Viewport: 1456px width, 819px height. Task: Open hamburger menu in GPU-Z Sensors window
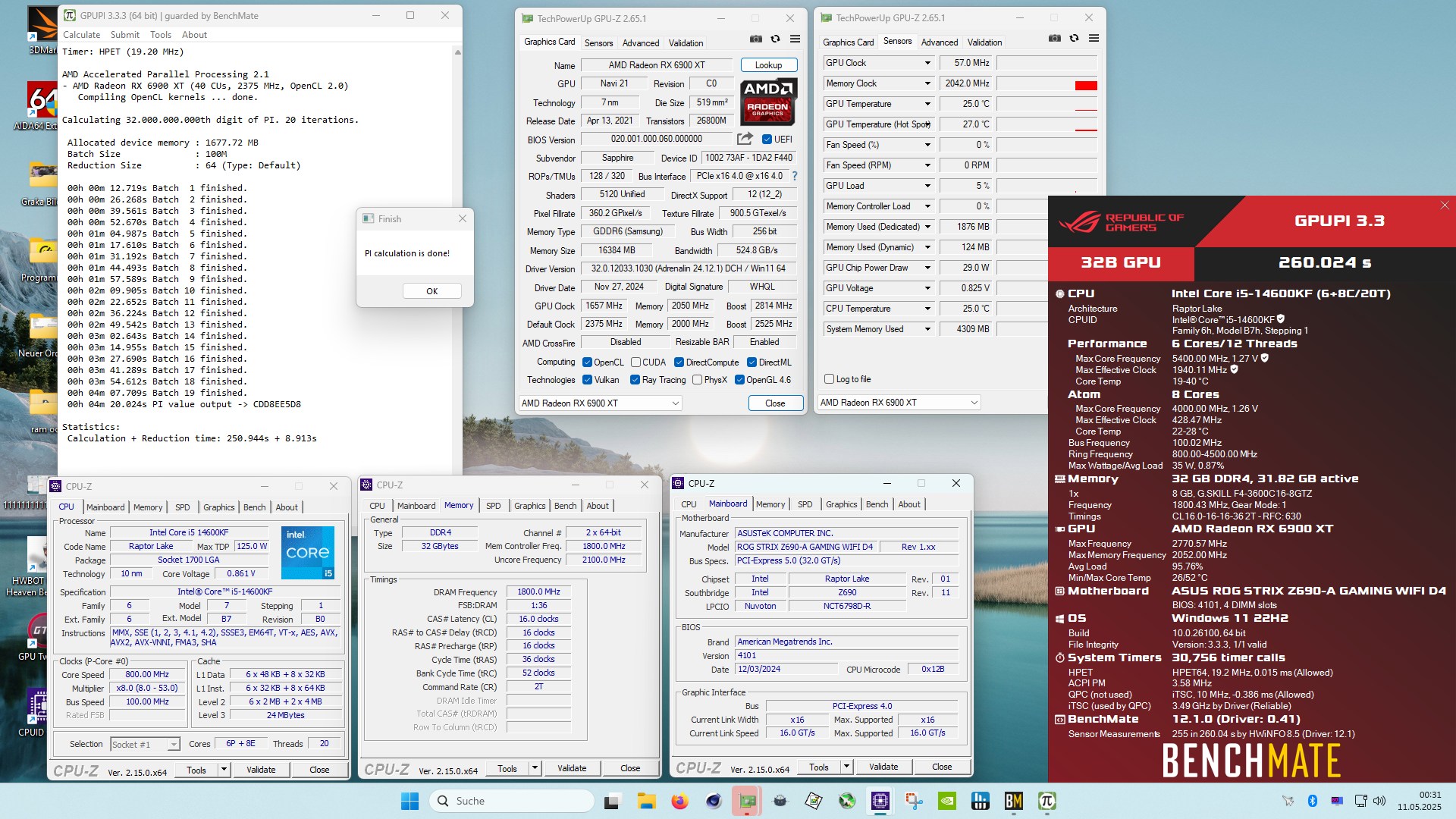[x=1094, y=38]
